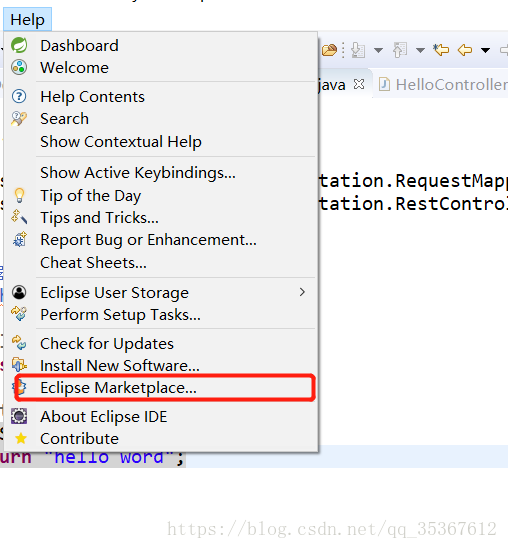Screen dimensions: 508x549
Task: Click the Check for Updates icon
Action: [x=19, y=343]
